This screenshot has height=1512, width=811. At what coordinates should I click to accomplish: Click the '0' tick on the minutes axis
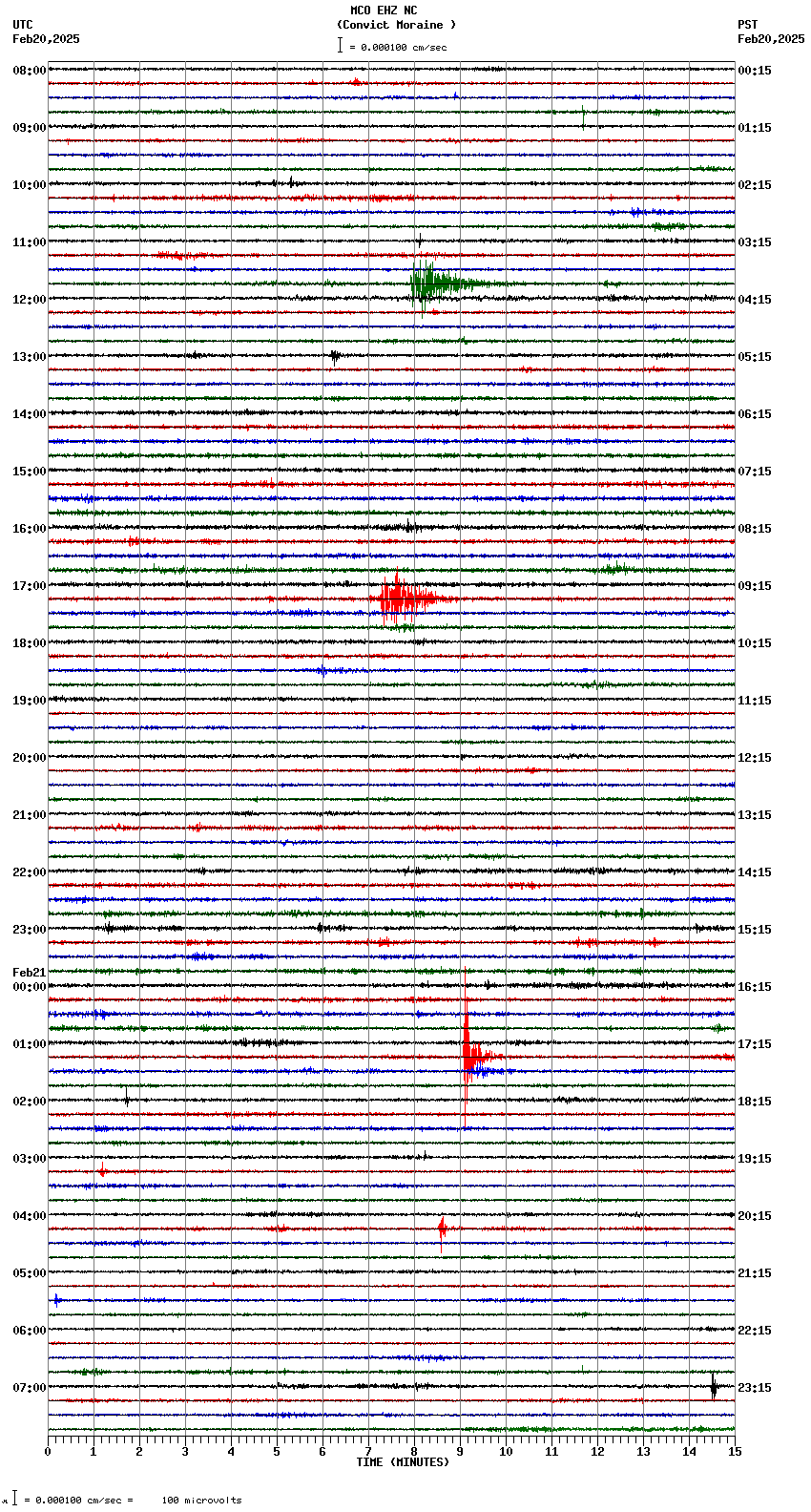48,1452
